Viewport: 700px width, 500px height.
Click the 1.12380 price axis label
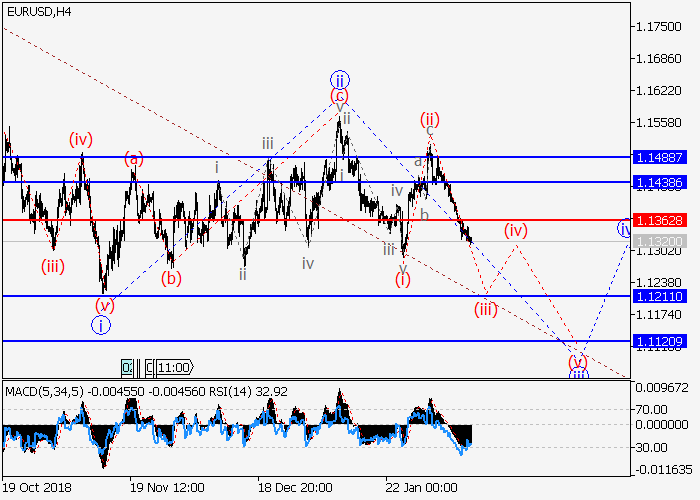pos(658,282)
